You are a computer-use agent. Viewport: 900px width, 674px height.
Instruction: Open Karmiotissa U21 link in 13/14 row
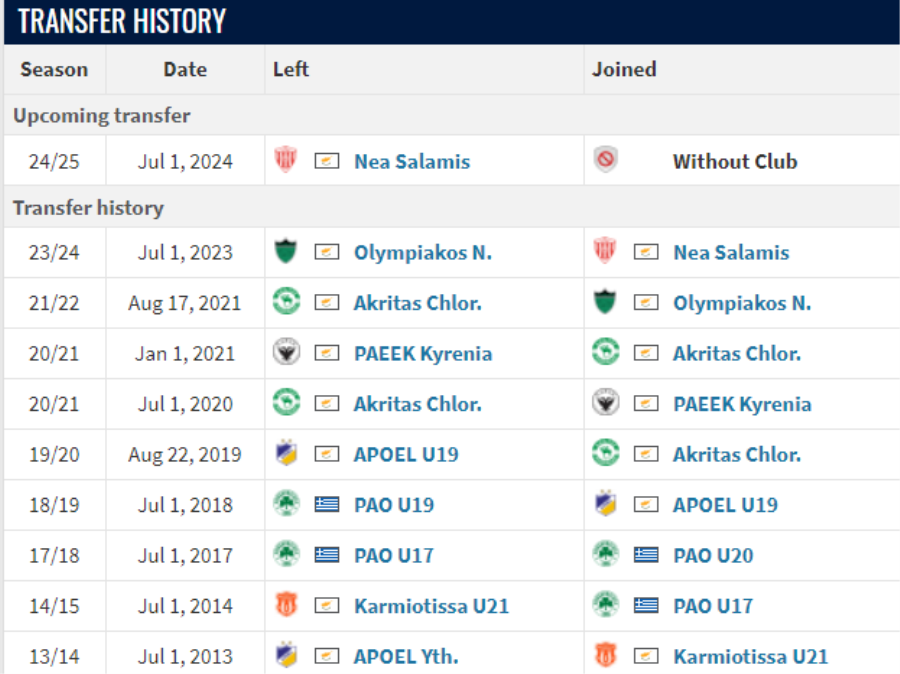(750, 657)
